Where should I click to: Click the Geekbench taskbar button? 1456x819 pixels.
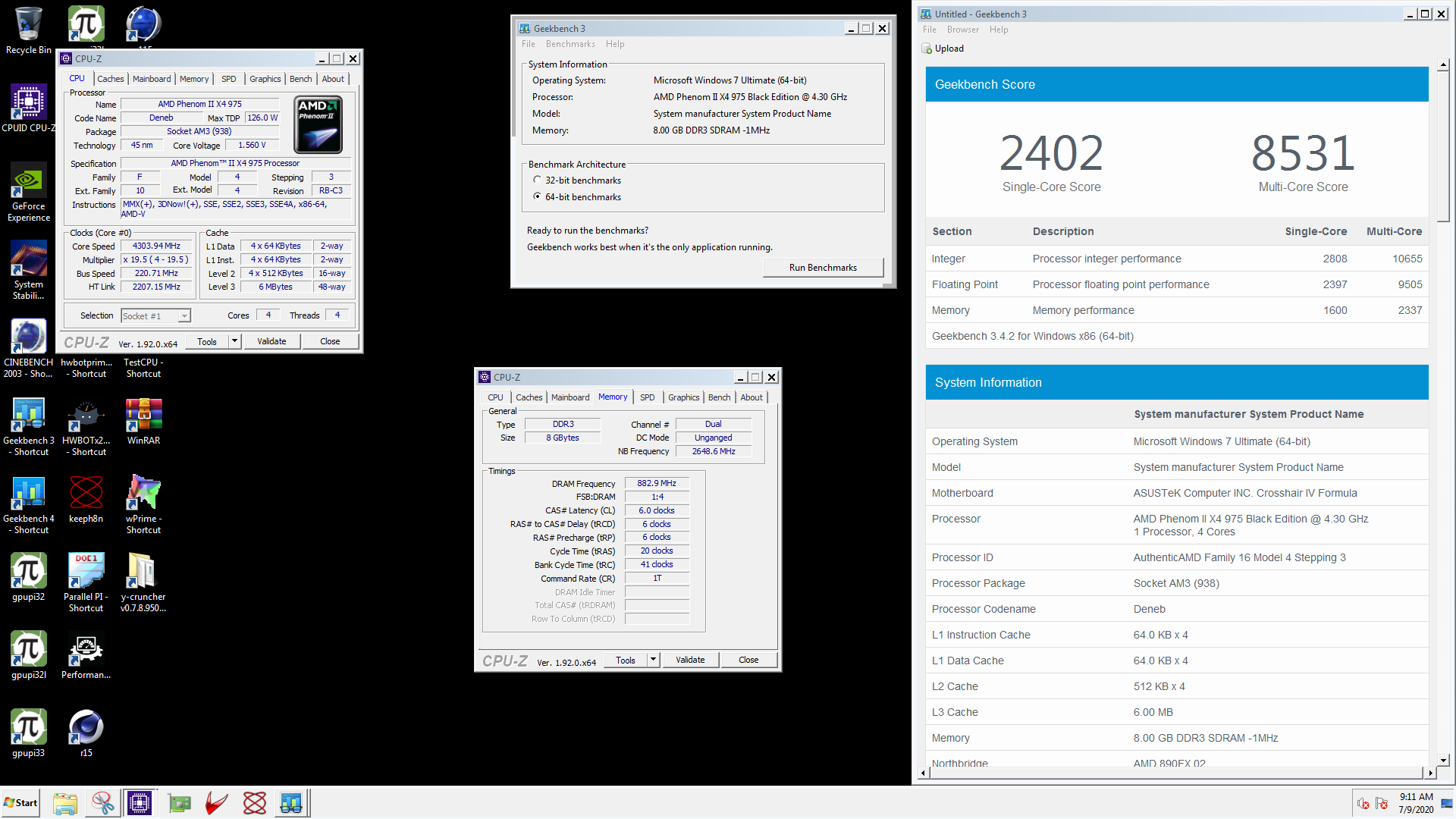(291, 803)
